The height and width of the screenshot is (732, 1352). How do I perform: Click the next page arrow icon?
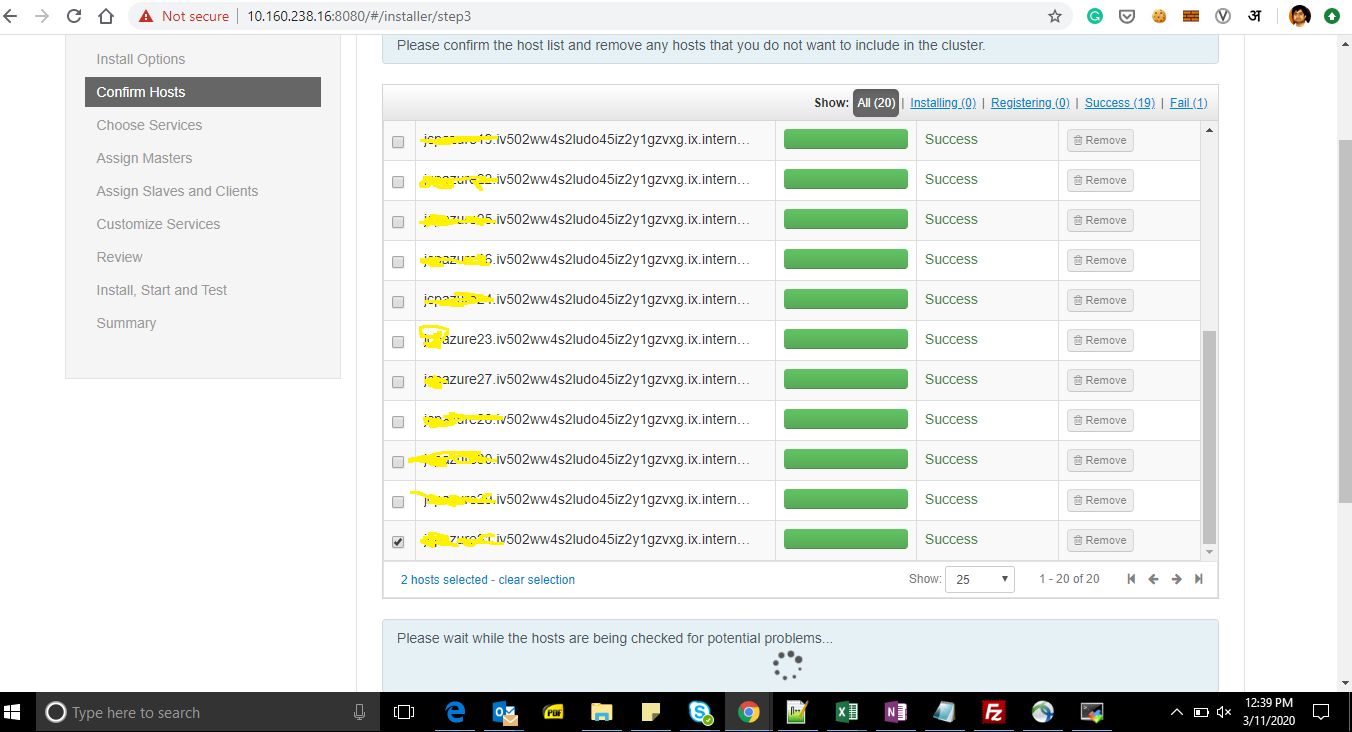coord(1176,578)
